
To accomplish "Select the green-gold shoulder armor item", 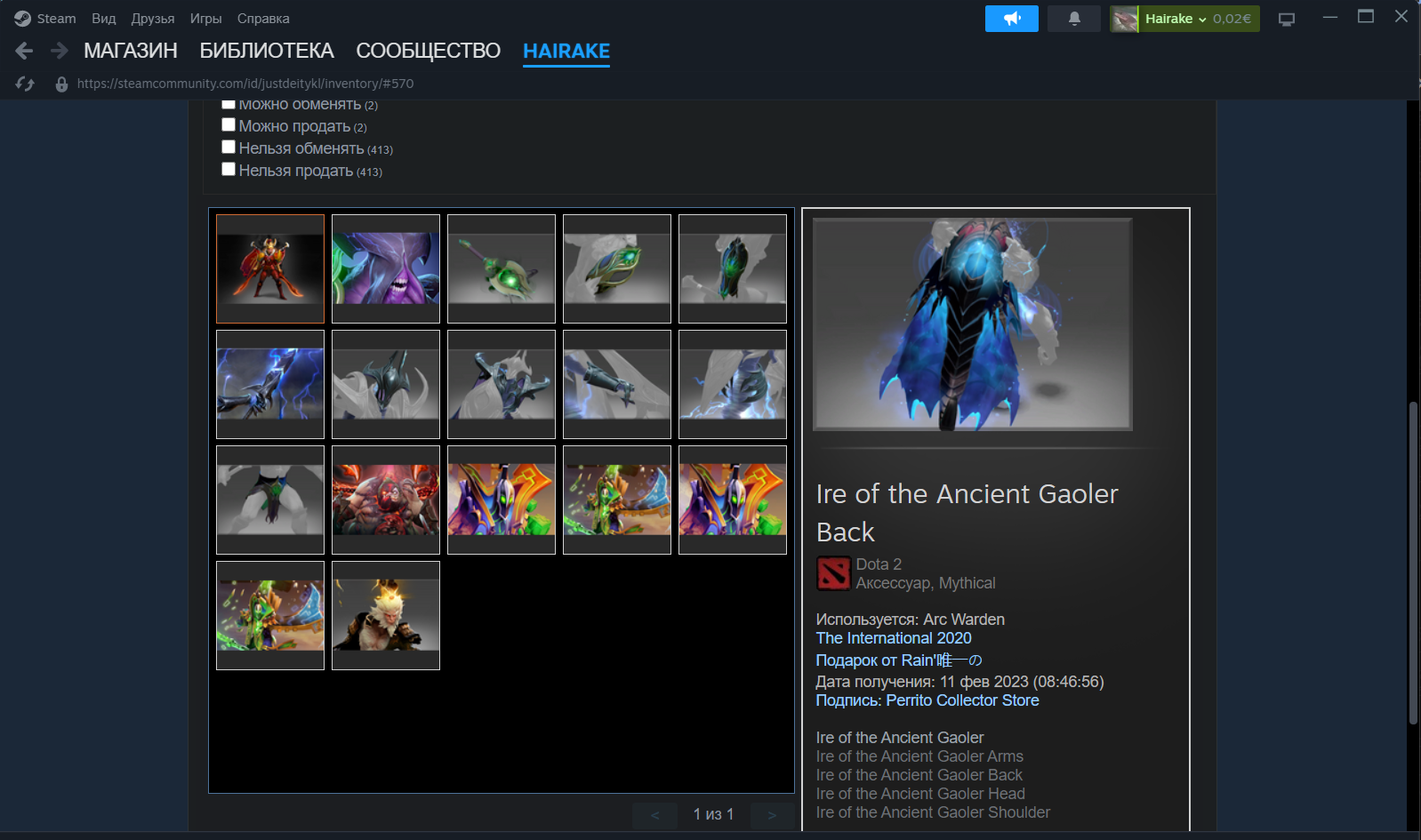I will [617, 268].
